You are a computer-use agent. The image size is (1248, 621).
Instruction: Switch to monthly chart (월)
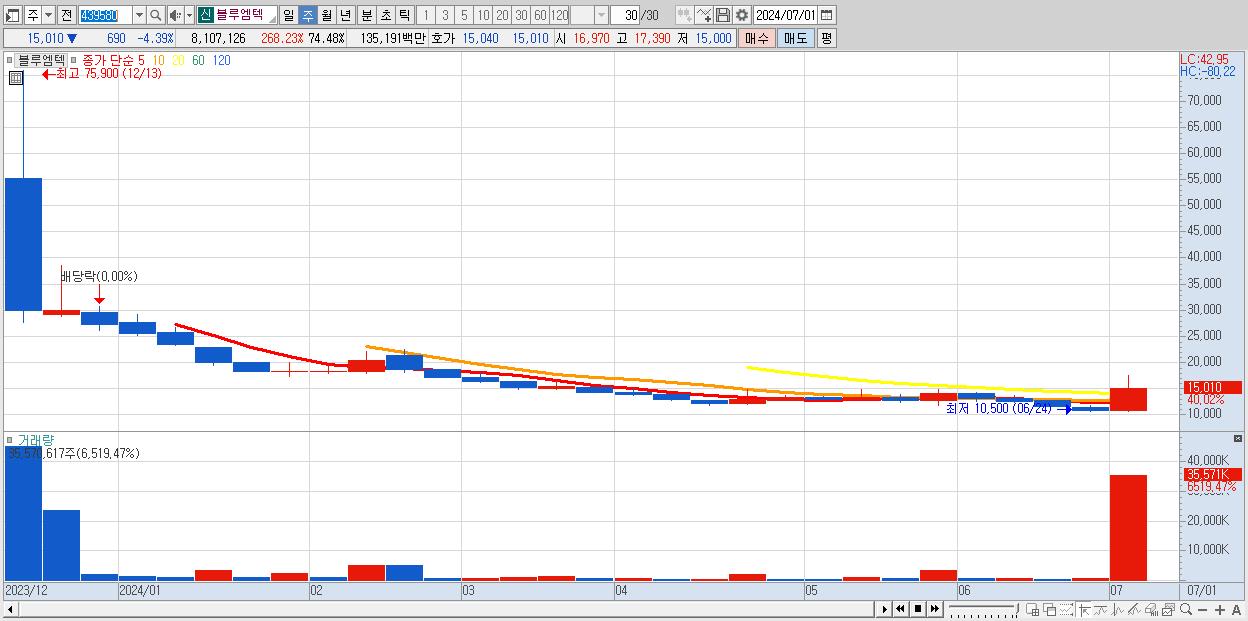click(x=326, y=15)
